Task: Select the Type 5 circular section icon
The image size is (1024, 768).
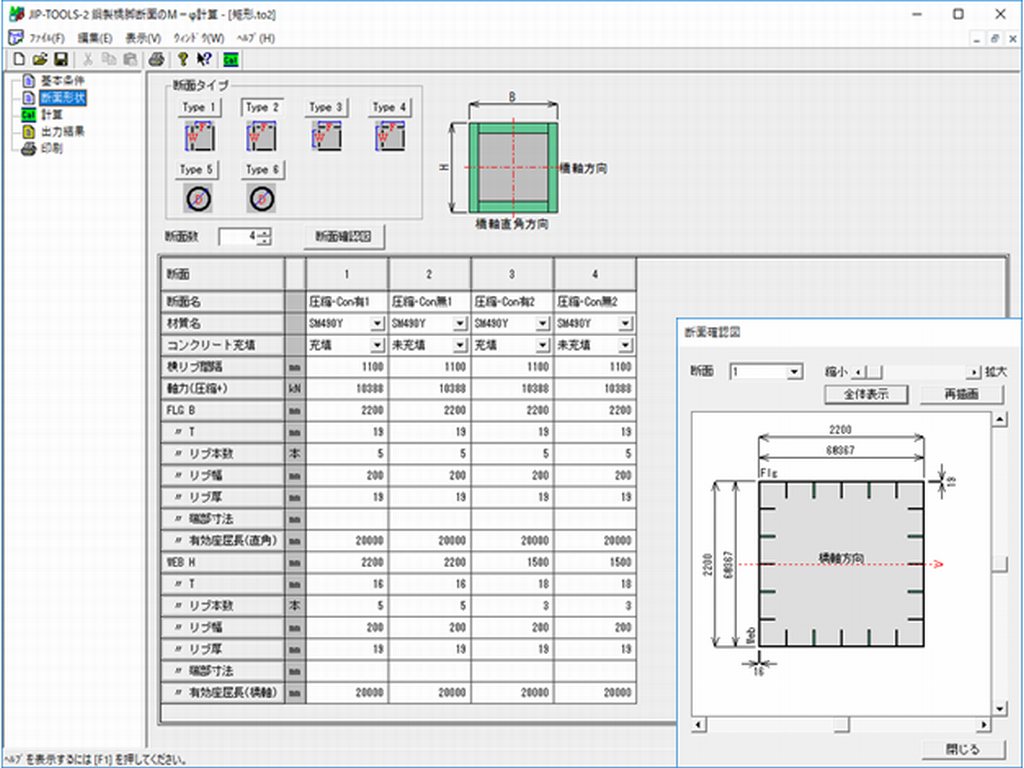Action: (199, 198)
